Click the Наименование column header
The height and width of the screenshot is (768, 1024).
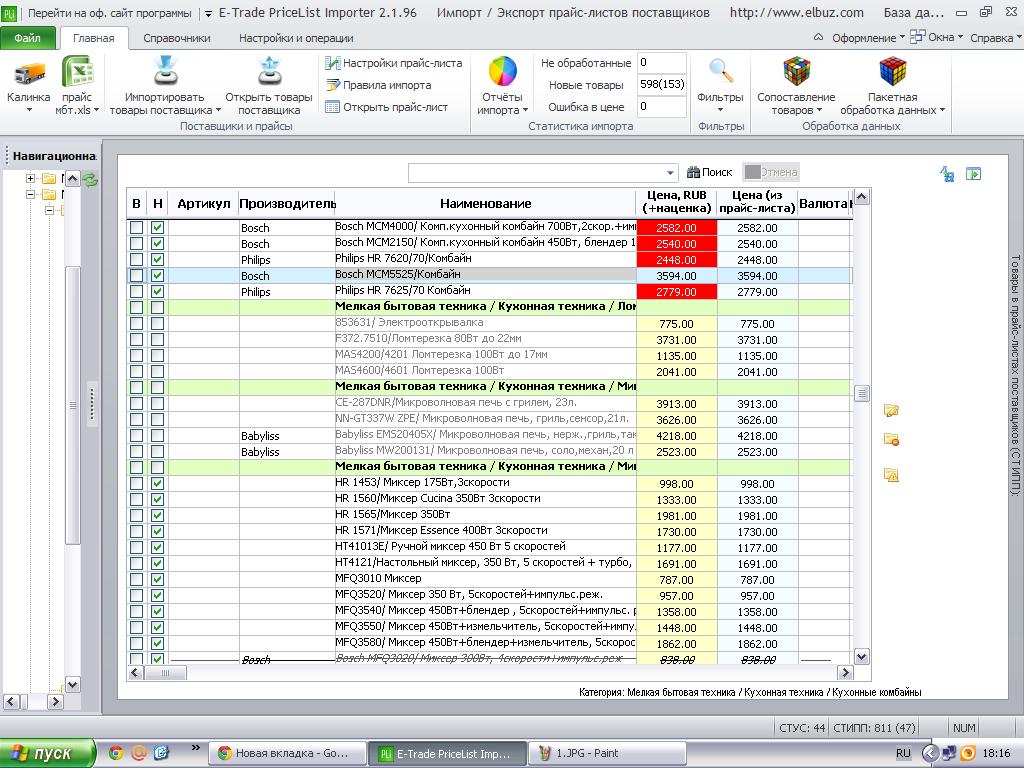click(x=485, y=204)
